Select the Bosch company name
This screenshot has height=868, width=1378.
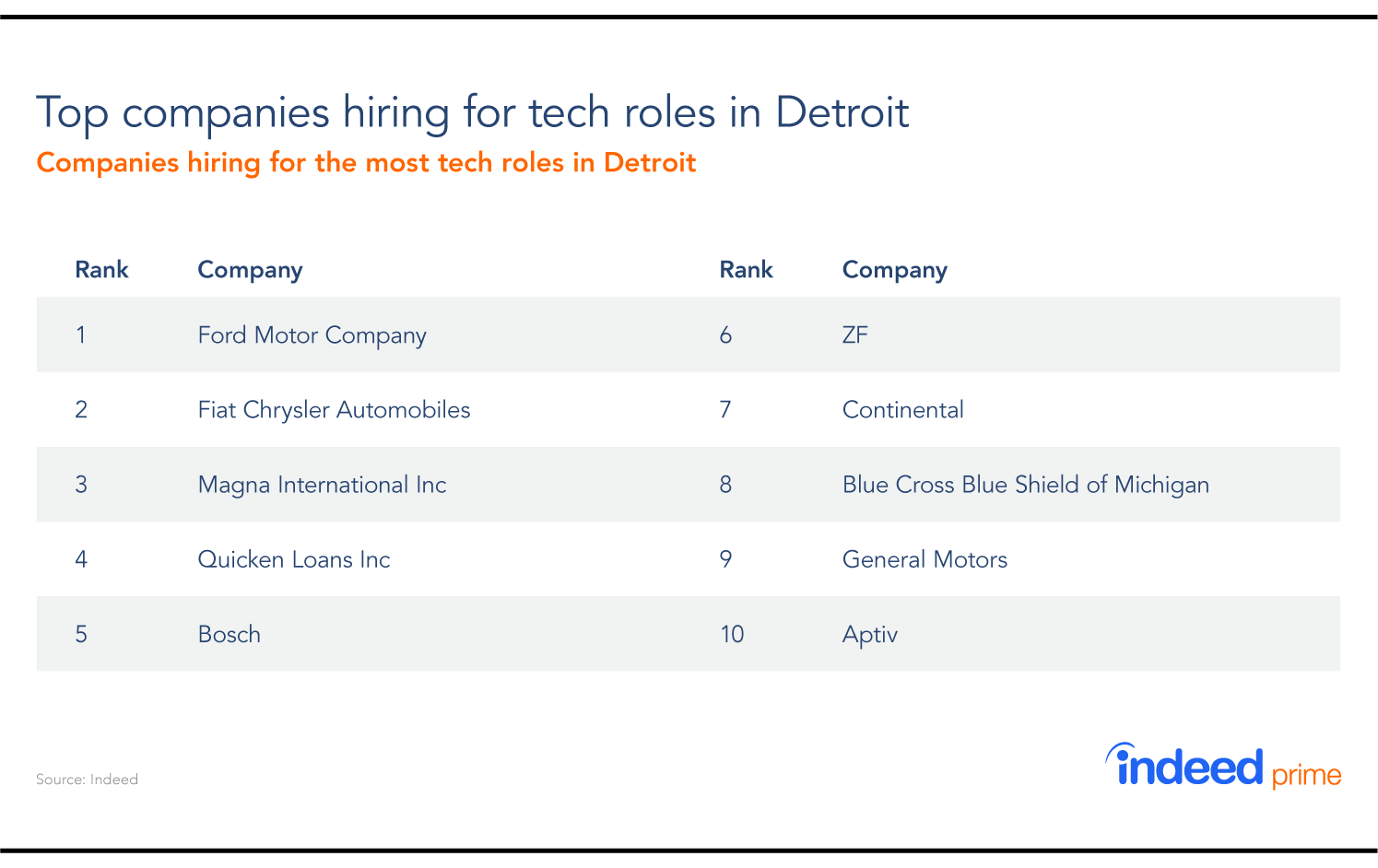(230, 634)
